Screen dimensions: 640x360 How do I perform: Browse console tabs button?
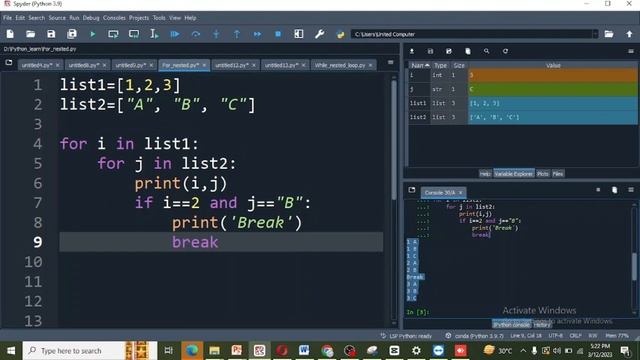[412, 190]
